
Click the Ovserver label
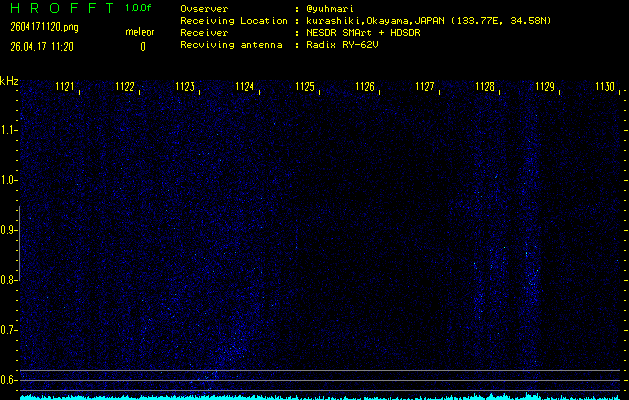pyautogui.click(x=204, y=9)
